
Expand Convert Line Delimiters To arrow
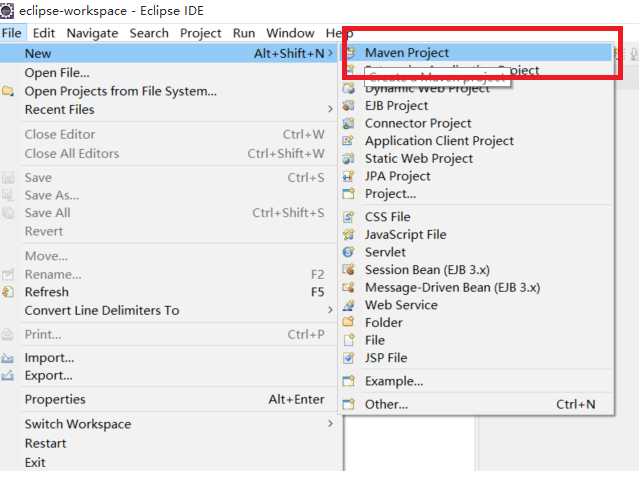(330, 310)
